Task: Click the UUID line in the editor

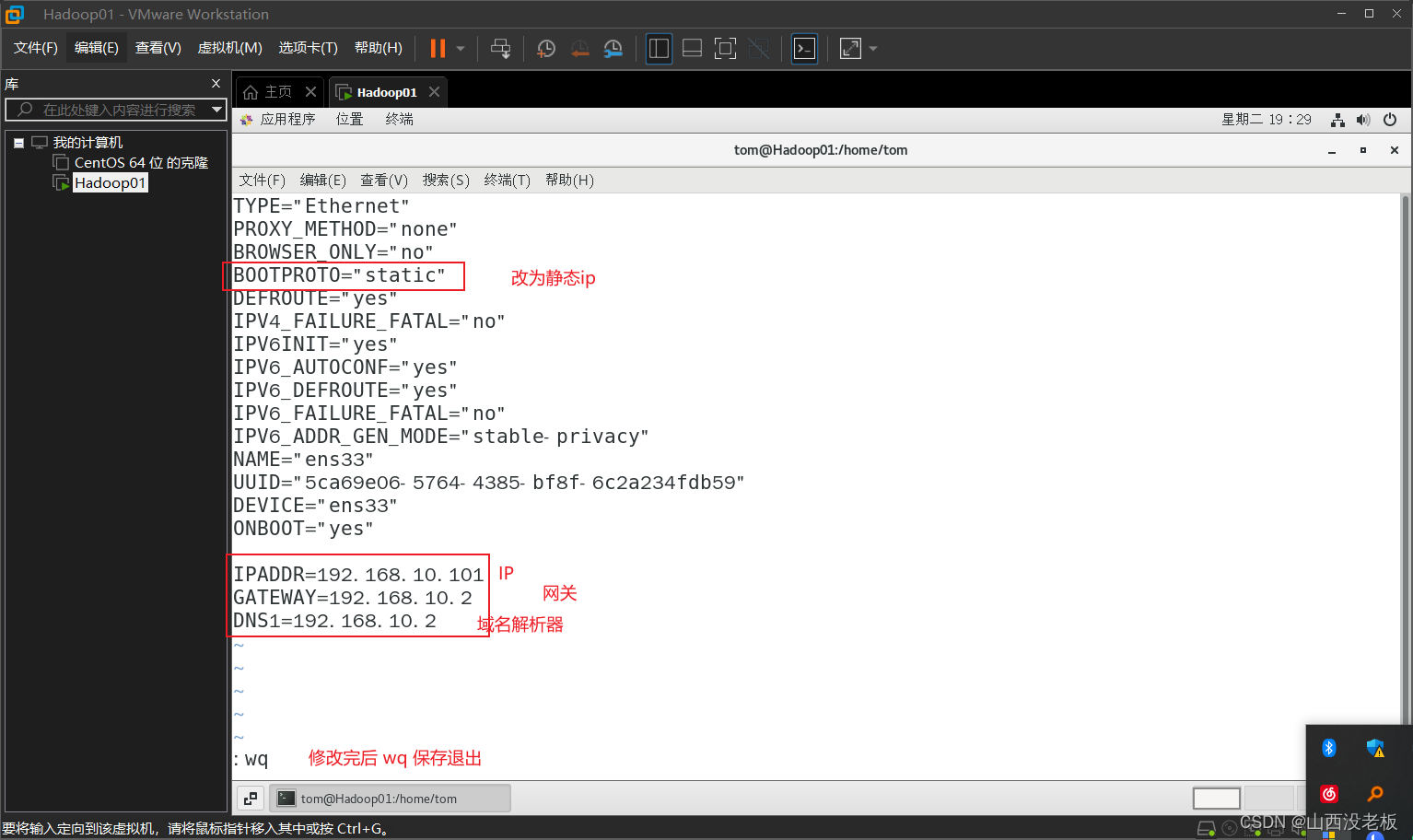Action: (489, 483)
